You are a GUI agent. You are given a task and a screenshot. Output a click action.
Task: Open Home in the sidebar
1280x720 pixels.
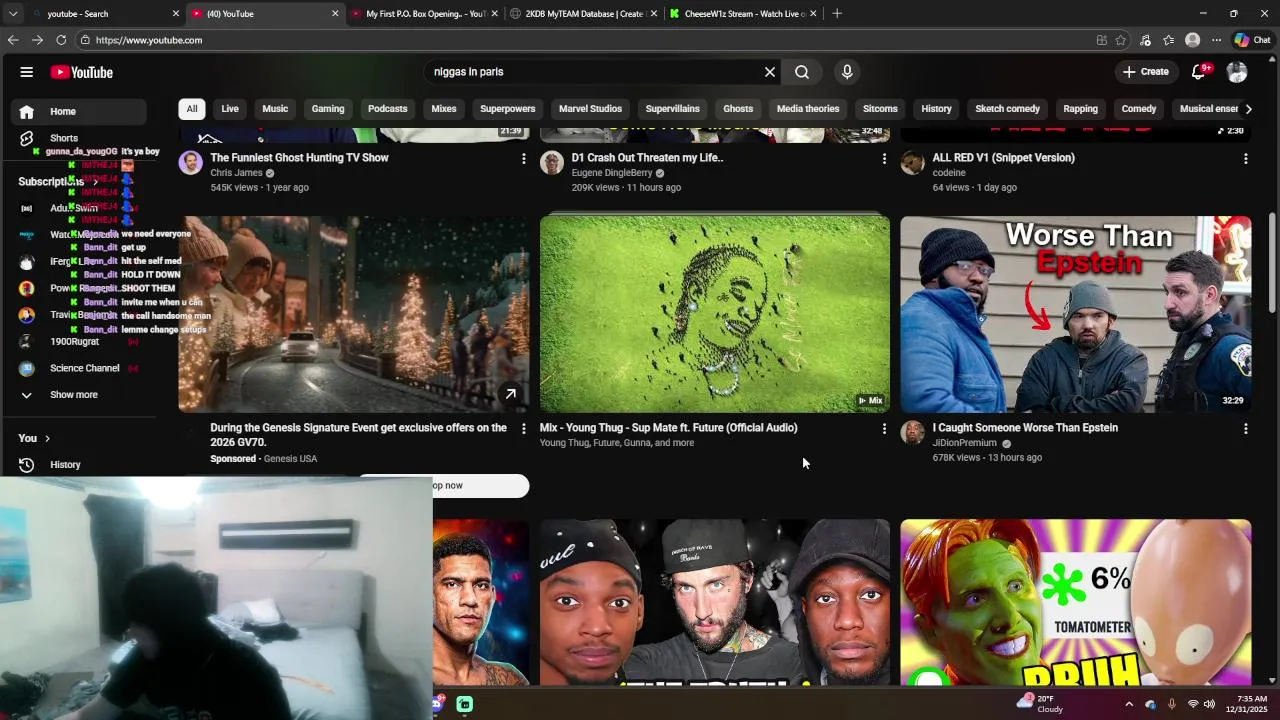(81, 111)
